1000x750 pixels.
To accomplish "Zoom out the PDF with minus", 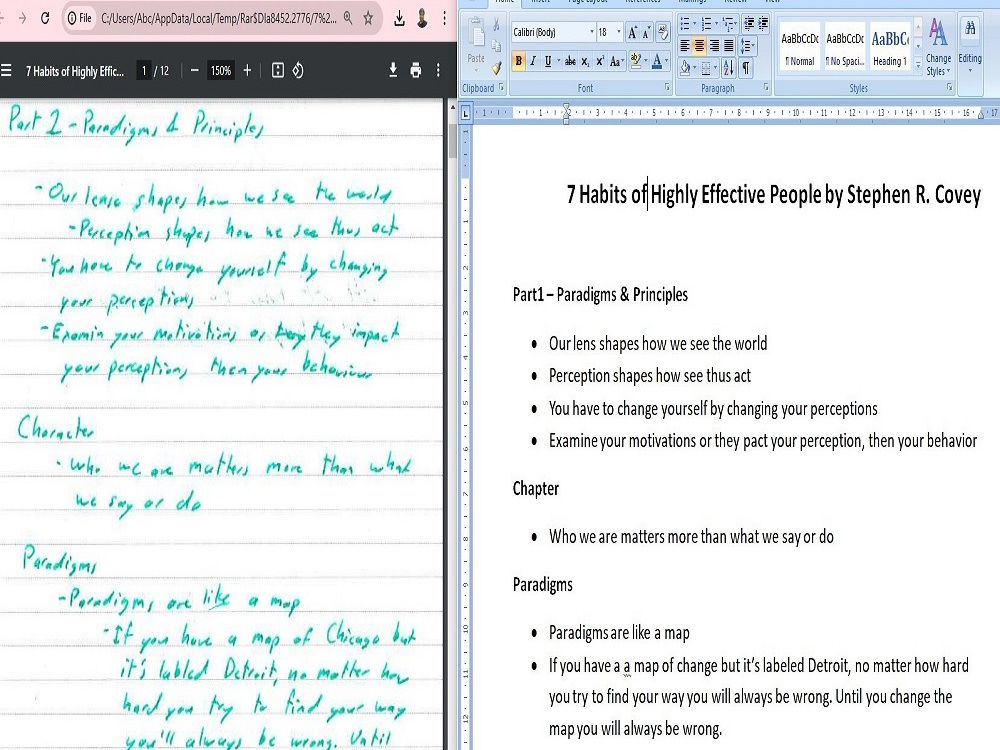I will click(x=195, y=70).
